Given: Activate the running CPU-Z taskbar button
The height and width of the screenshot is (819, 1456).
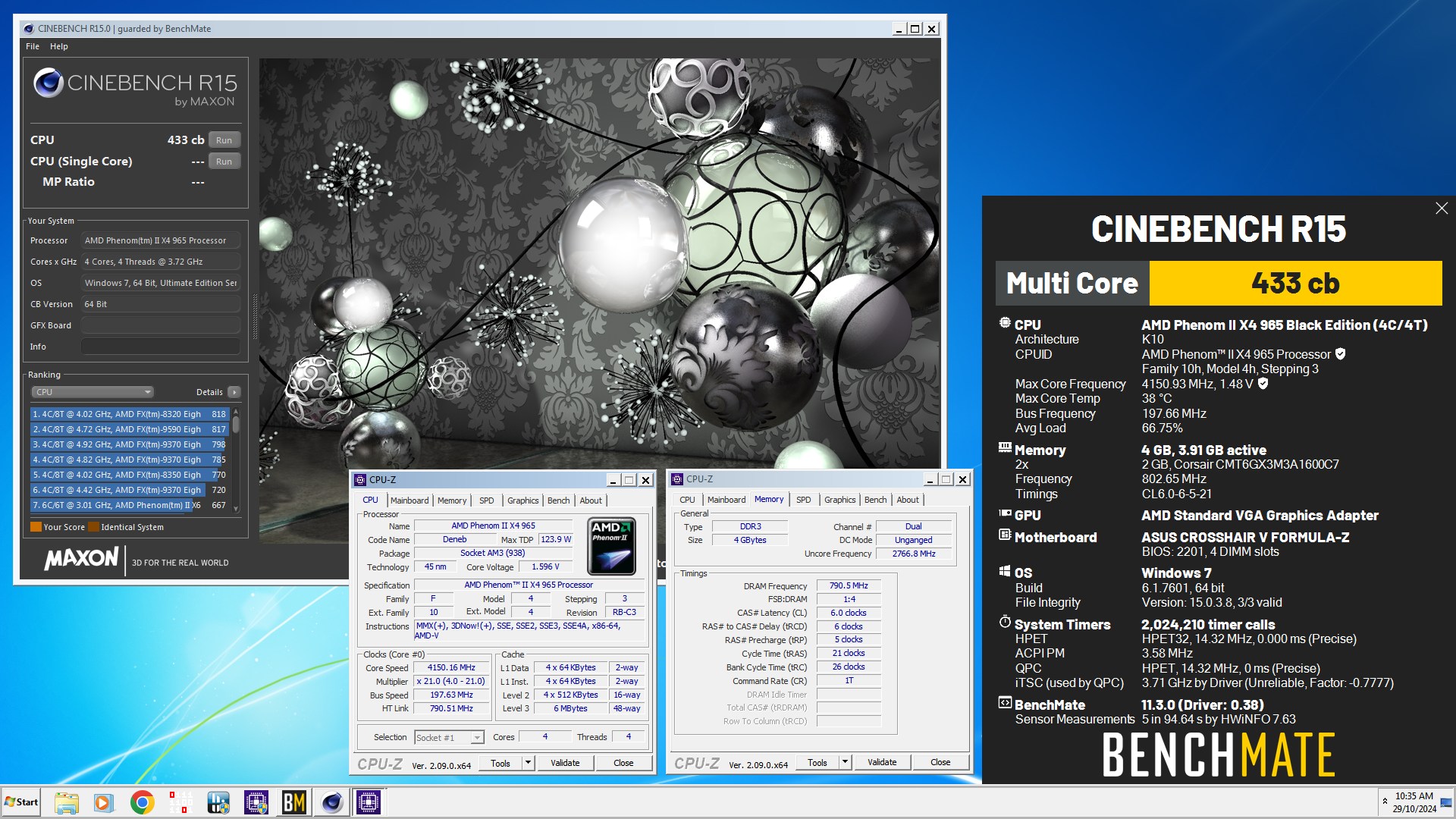Looking at the screenshot, I should (x=369, y=802).
